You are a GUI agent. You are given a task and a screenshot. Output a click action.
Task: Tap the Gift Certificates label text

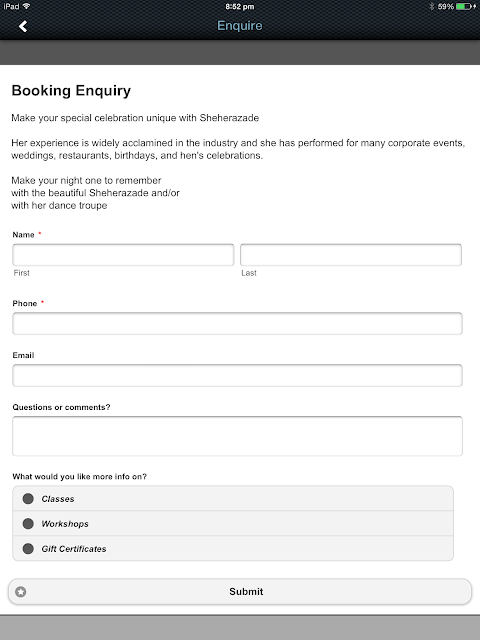coord(74,549)
